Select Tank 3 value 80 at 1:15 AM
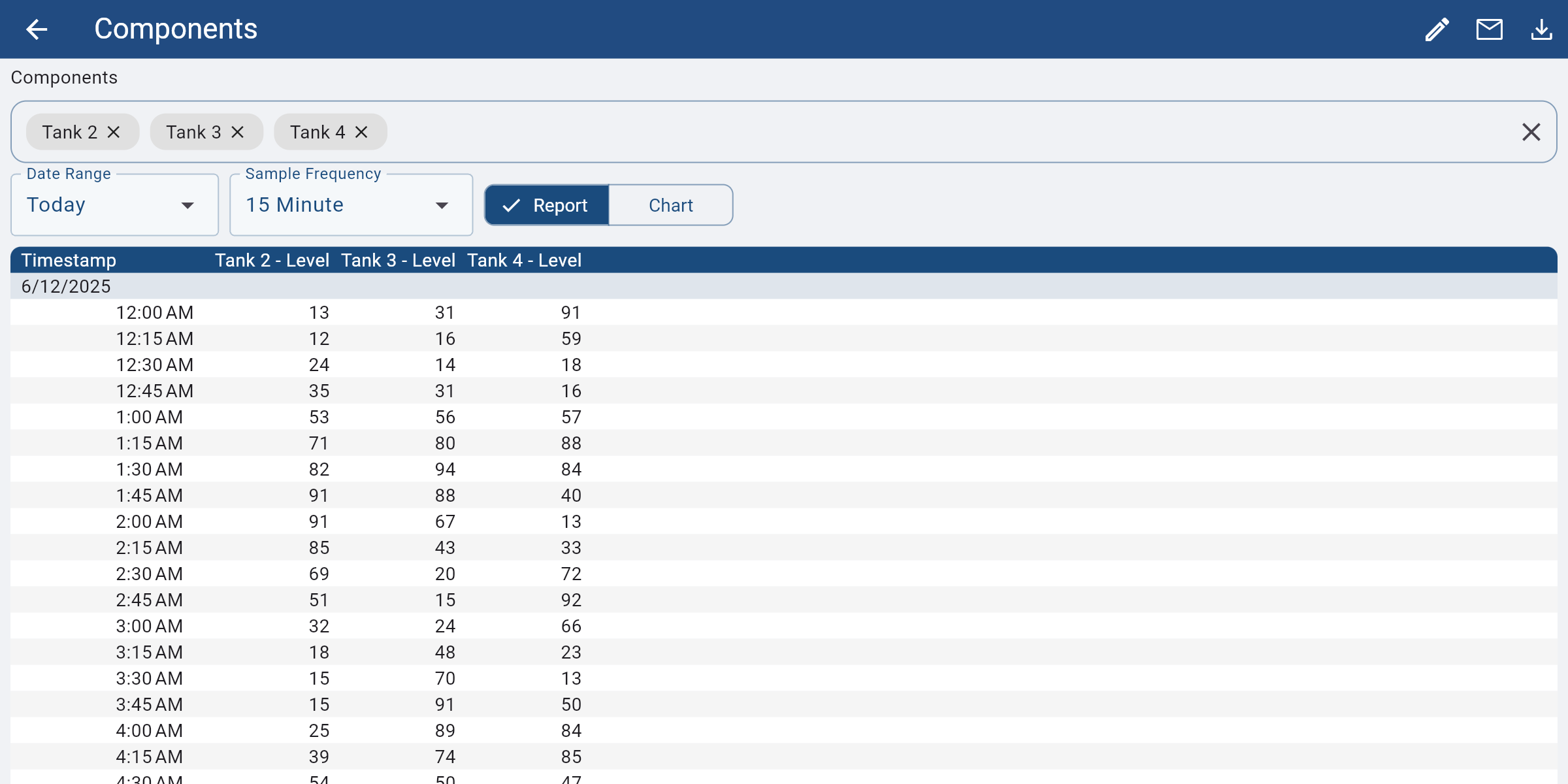The image size is (1568, 784). 445,443
